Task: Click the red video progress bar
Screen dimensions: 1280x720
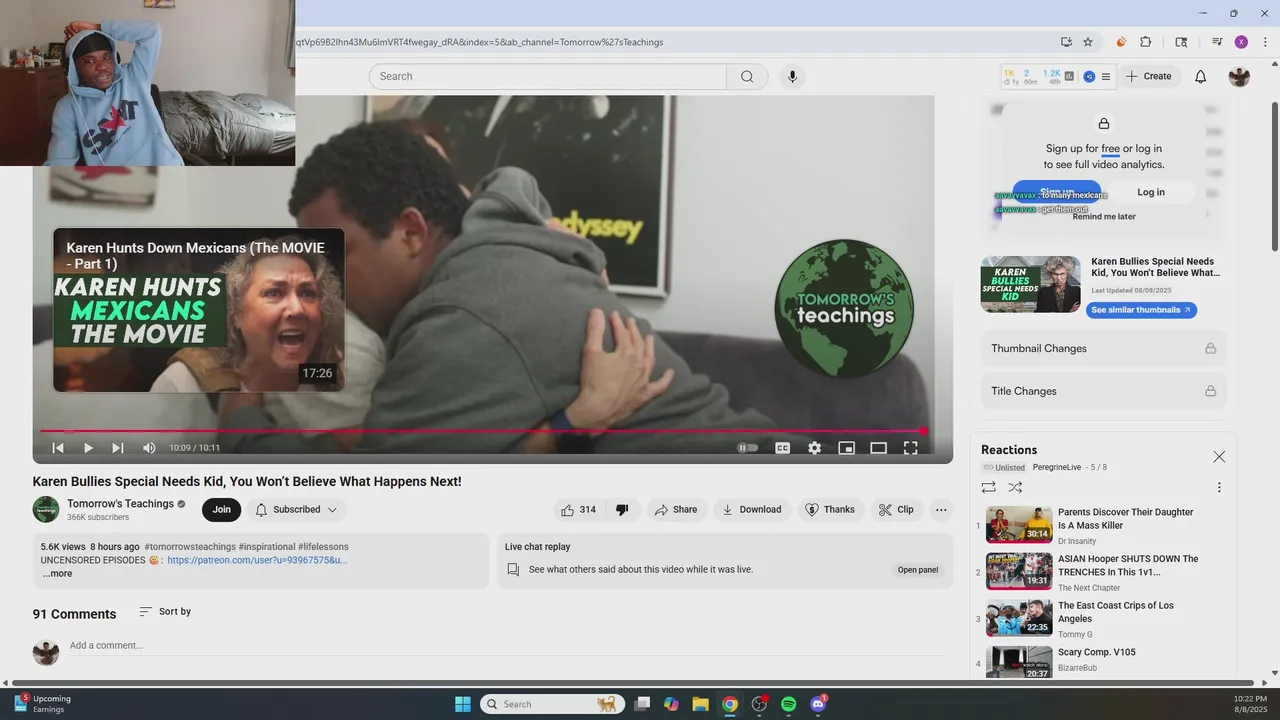Action: coord(482,431)
